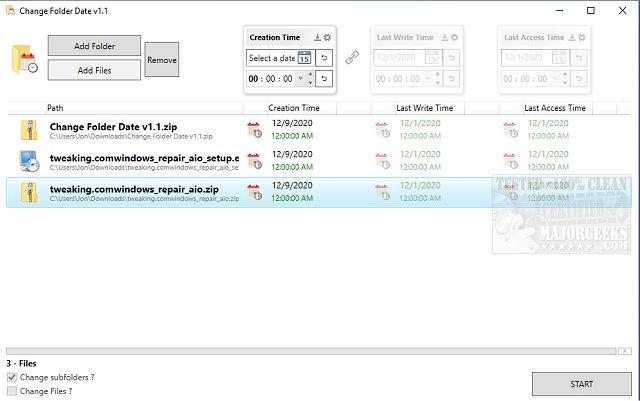Decrease Creation Time using the down stepper arrow
Viewport: 640px width, 401px height.
point(310,82)
